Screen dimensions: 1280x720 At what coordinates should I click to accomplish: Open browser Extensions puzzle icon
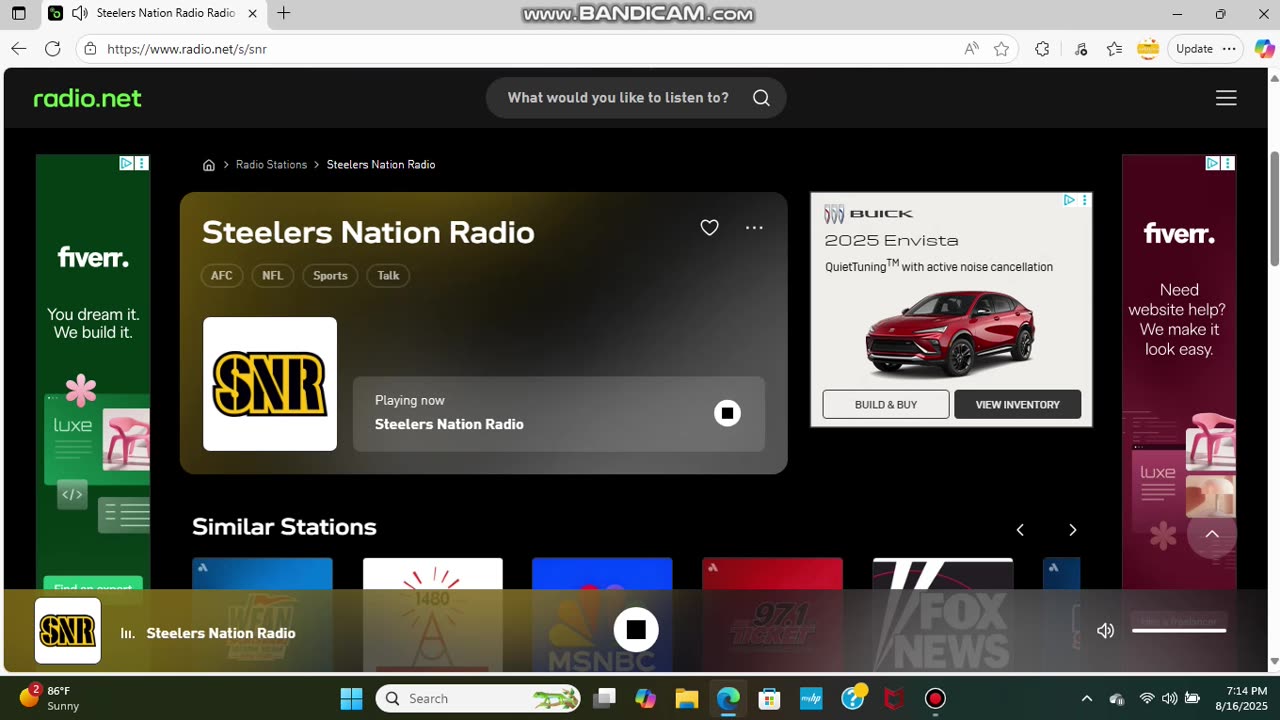pos(1042,48)
